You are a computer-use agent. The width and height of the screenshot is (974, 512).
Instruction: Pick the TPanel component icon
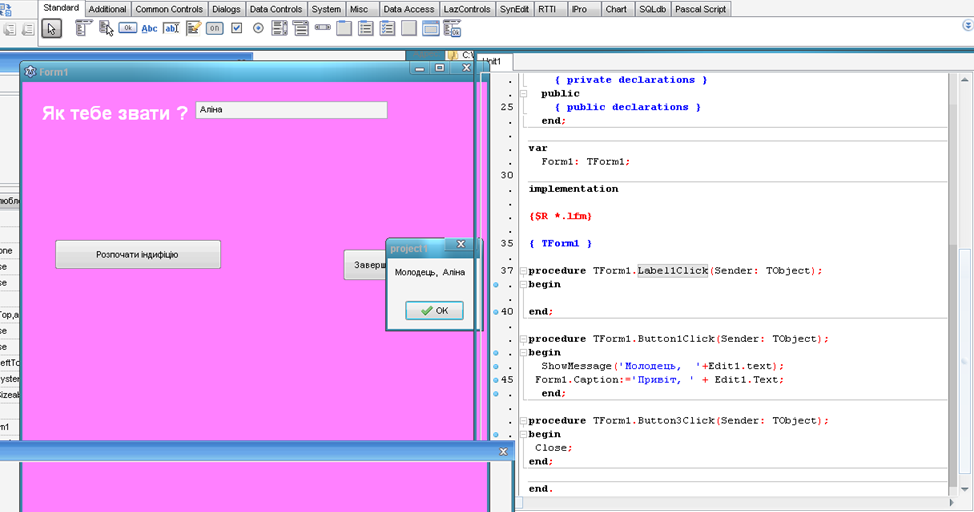[x=409, y=28]
